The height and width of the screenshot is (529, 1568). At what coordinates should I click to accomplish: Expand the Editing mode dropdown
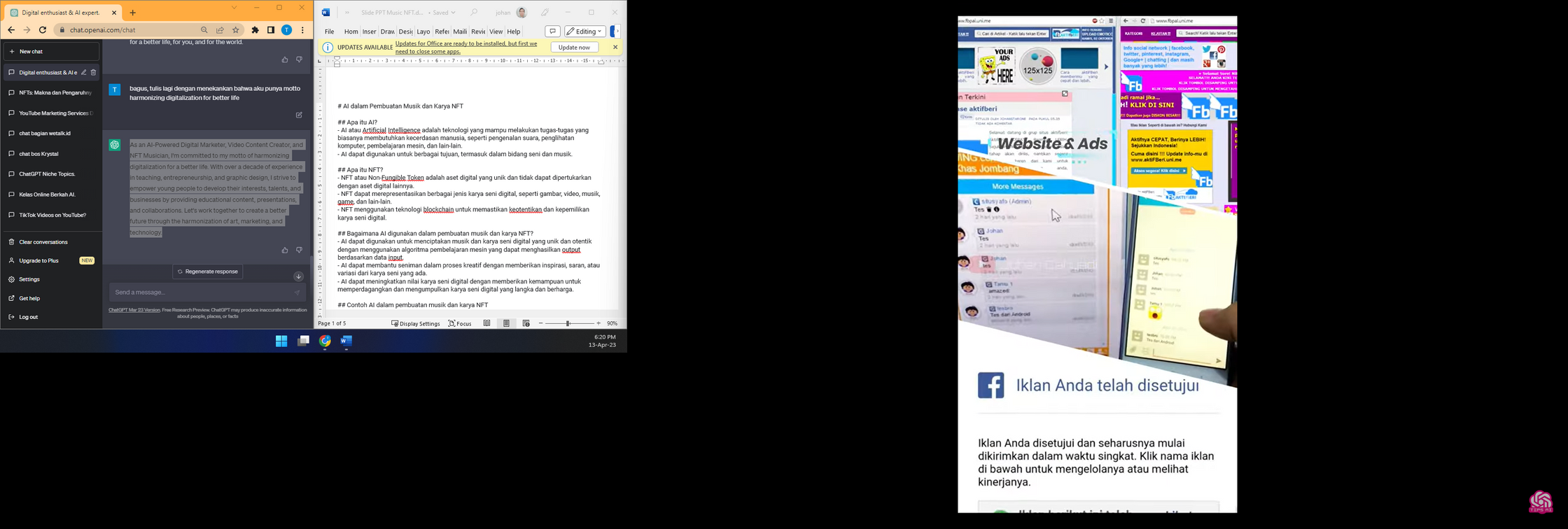tap(585, 31)
